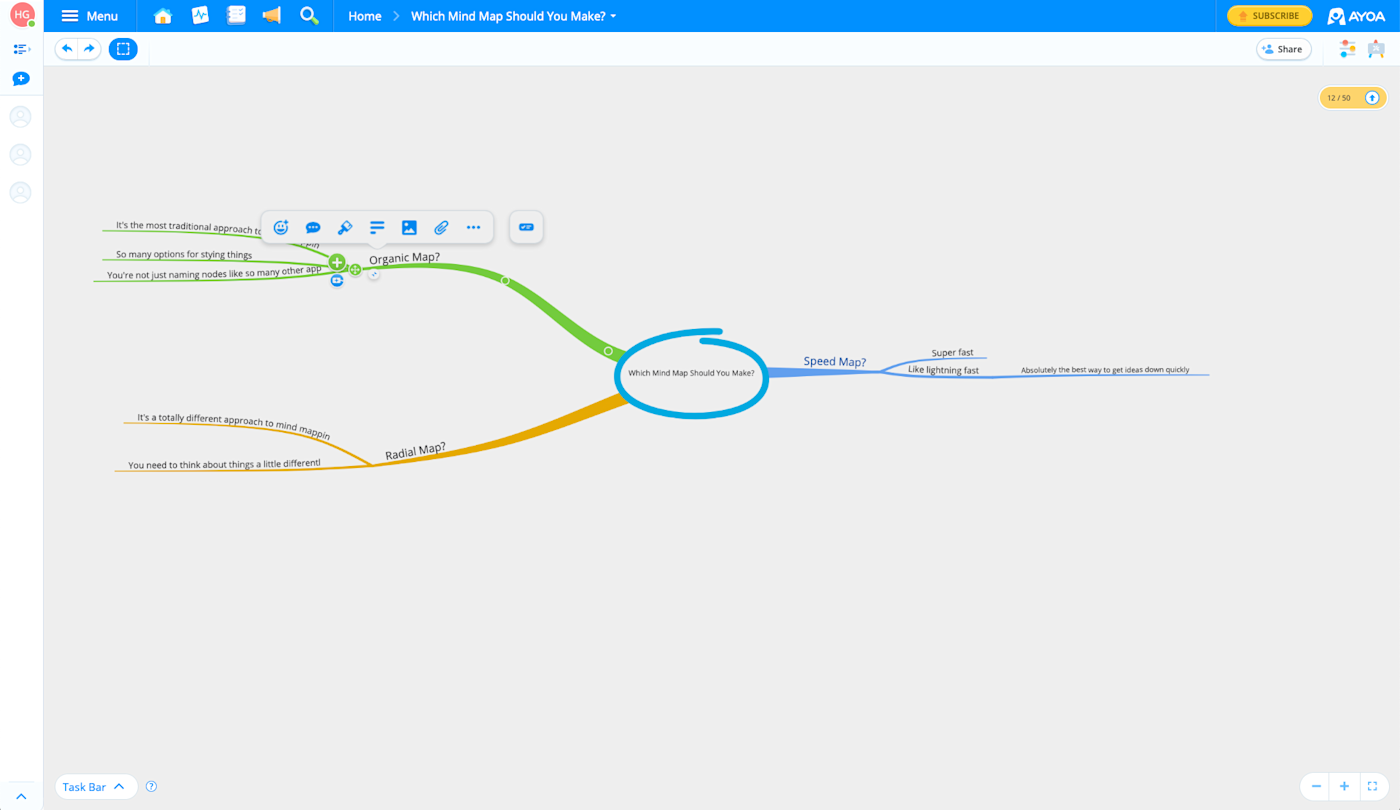Enter fullscreen fit view
The width and height of the screenshot is (1400, 810).
pyautogui.click(x=1373, y=786)
